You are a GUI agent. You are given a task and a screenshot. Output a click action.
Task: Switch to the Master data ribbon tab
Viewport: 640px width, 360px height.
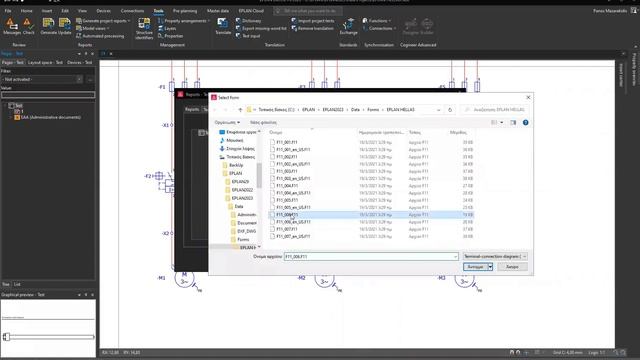click(218, 11)
